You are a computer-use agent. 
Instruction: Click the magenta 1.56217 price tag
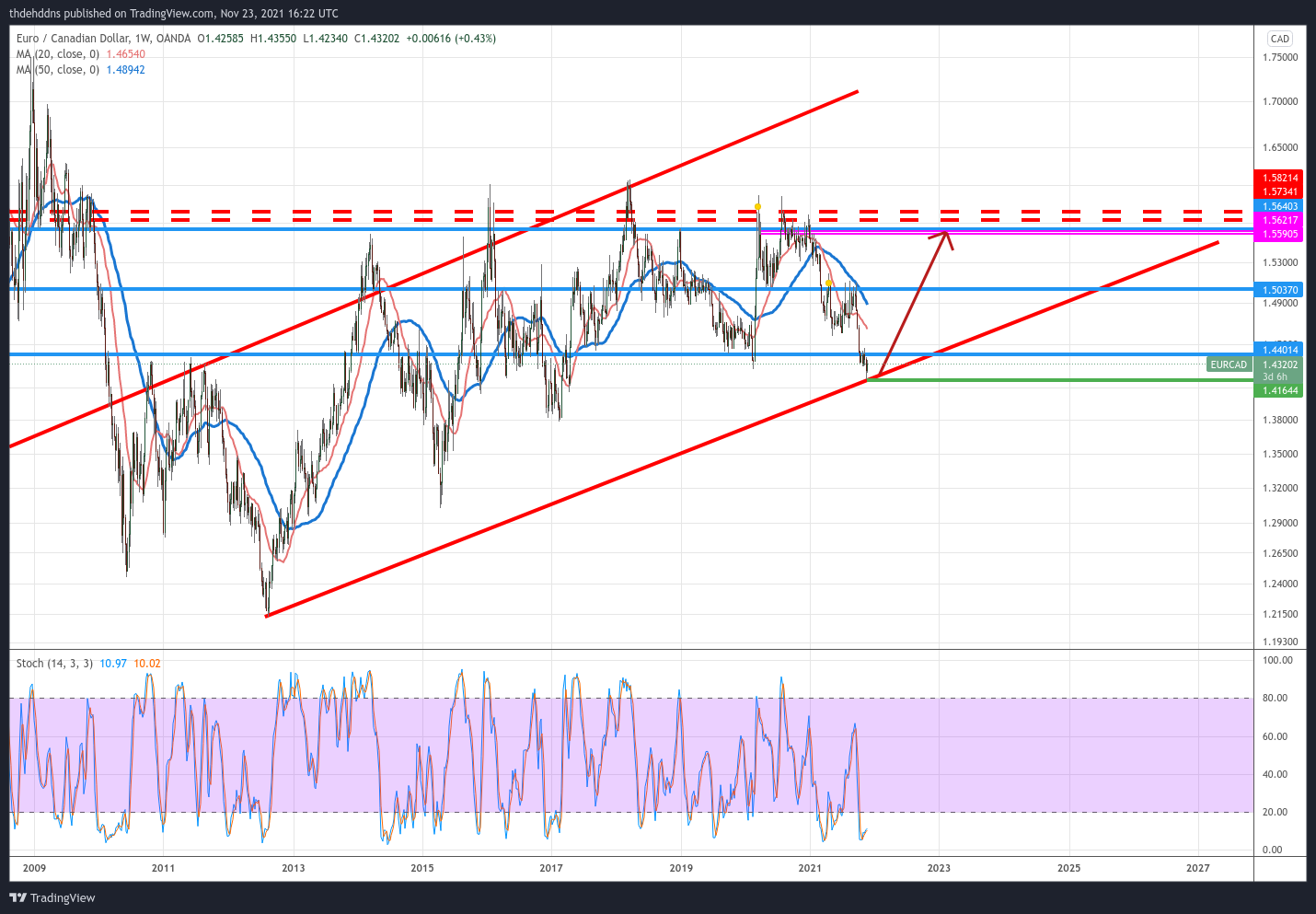coord(1279,220)
